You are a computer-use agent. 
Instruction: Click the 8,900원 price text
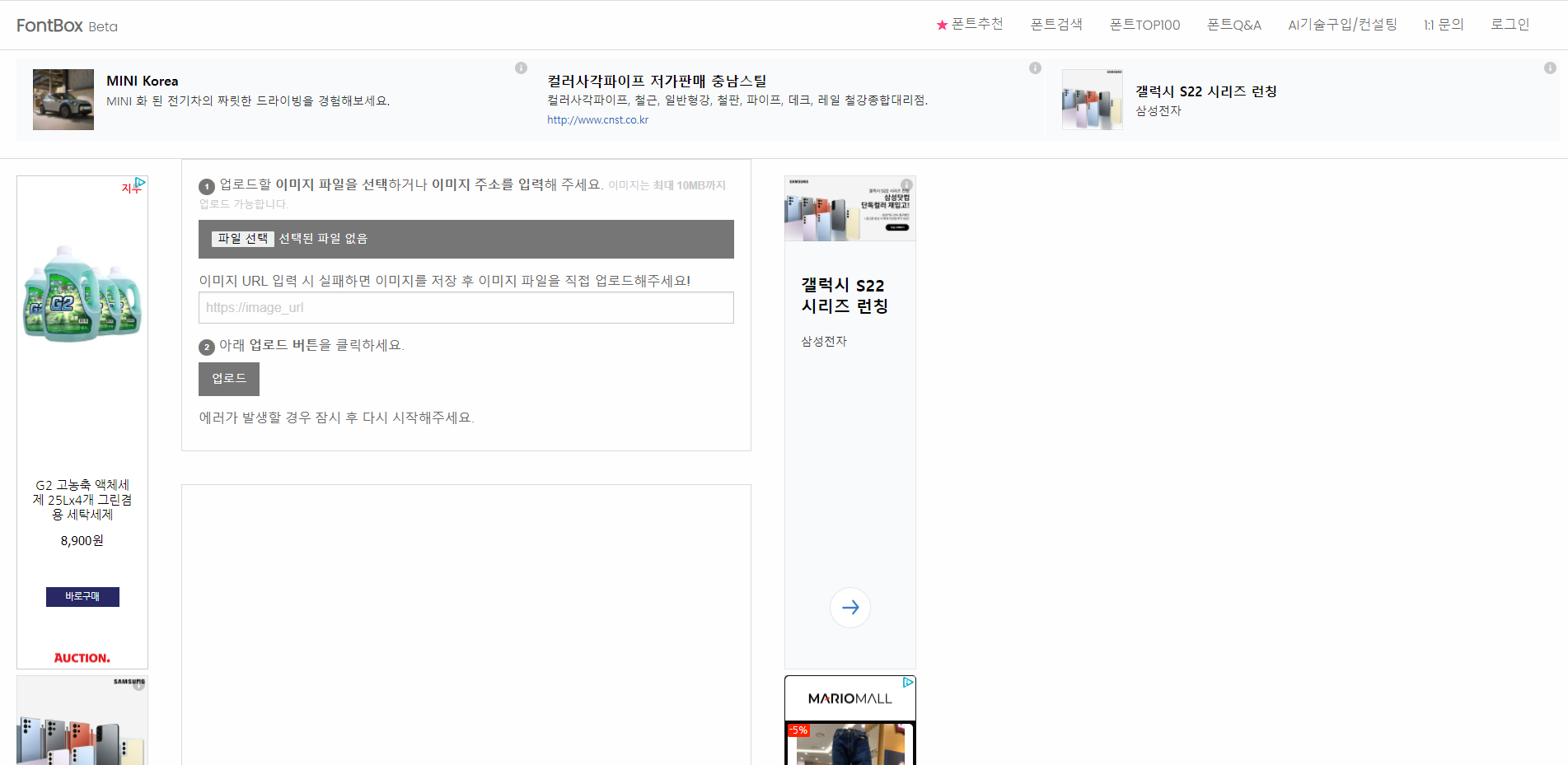point(82,541)
